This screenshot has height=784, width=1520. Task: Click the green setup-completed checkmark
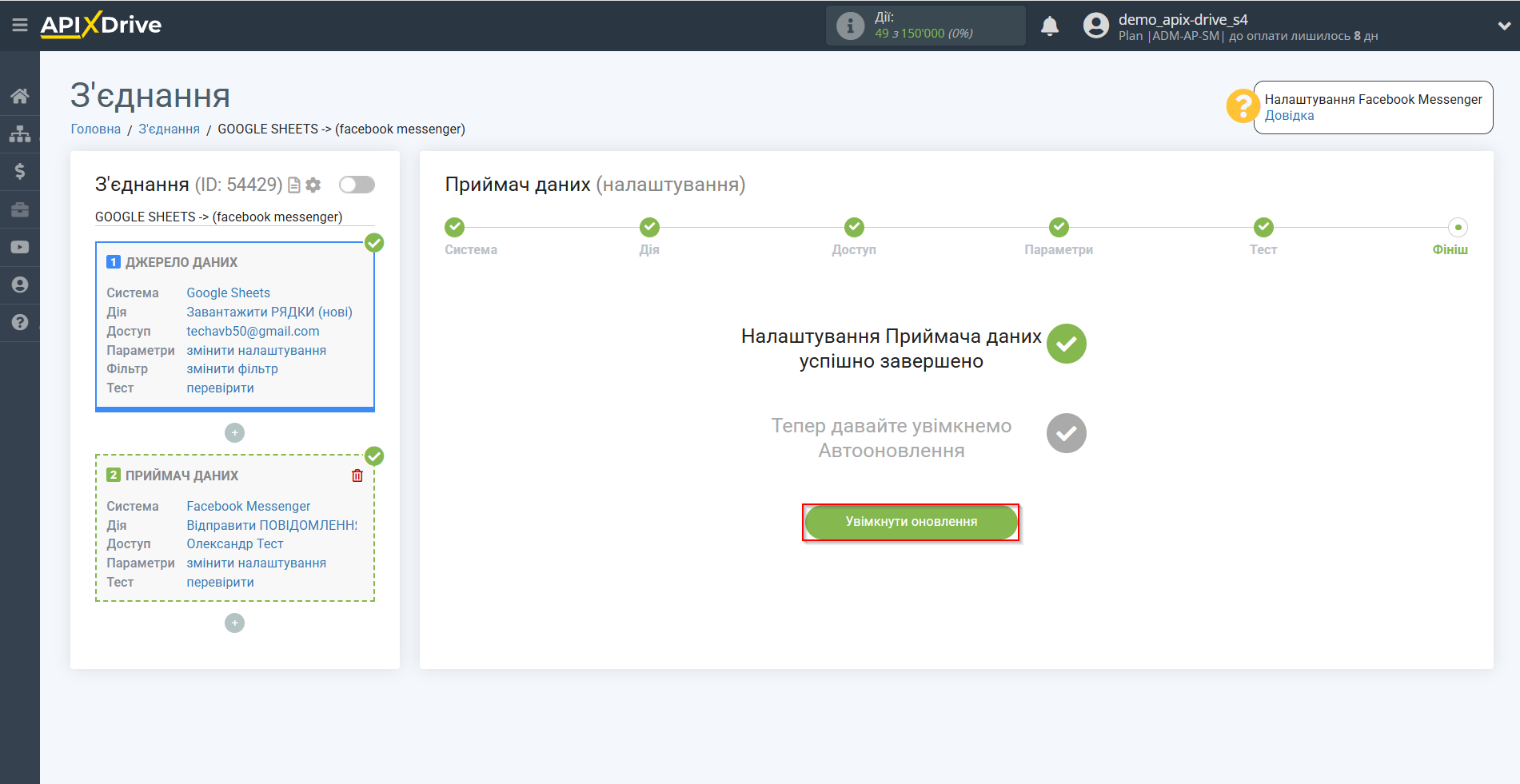(x=1067, y=344)
